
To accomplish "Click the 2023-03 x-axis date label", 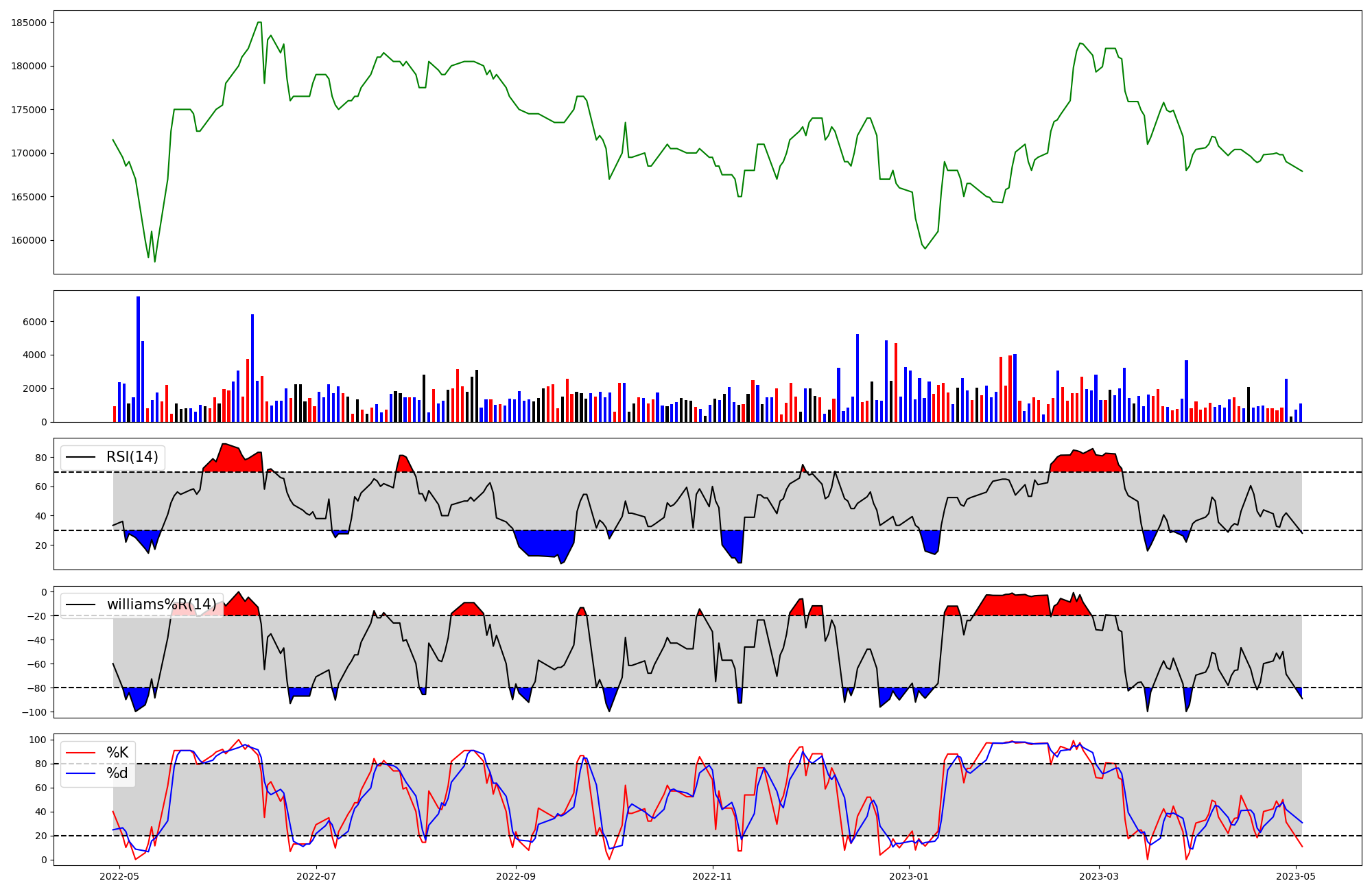I will (x=1099, y=876).
